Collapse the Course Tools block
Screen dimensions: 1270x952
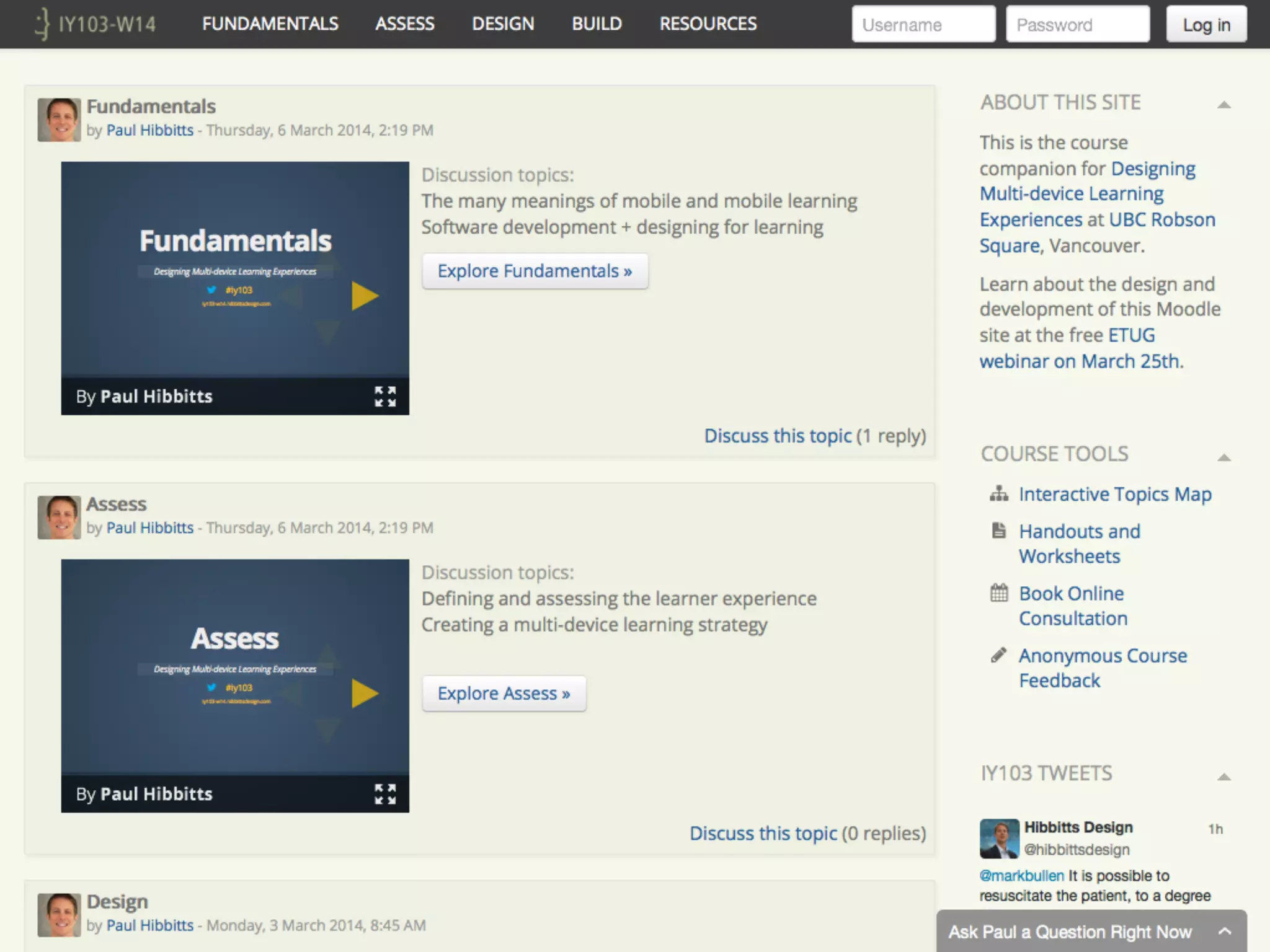pos(1223,457)
